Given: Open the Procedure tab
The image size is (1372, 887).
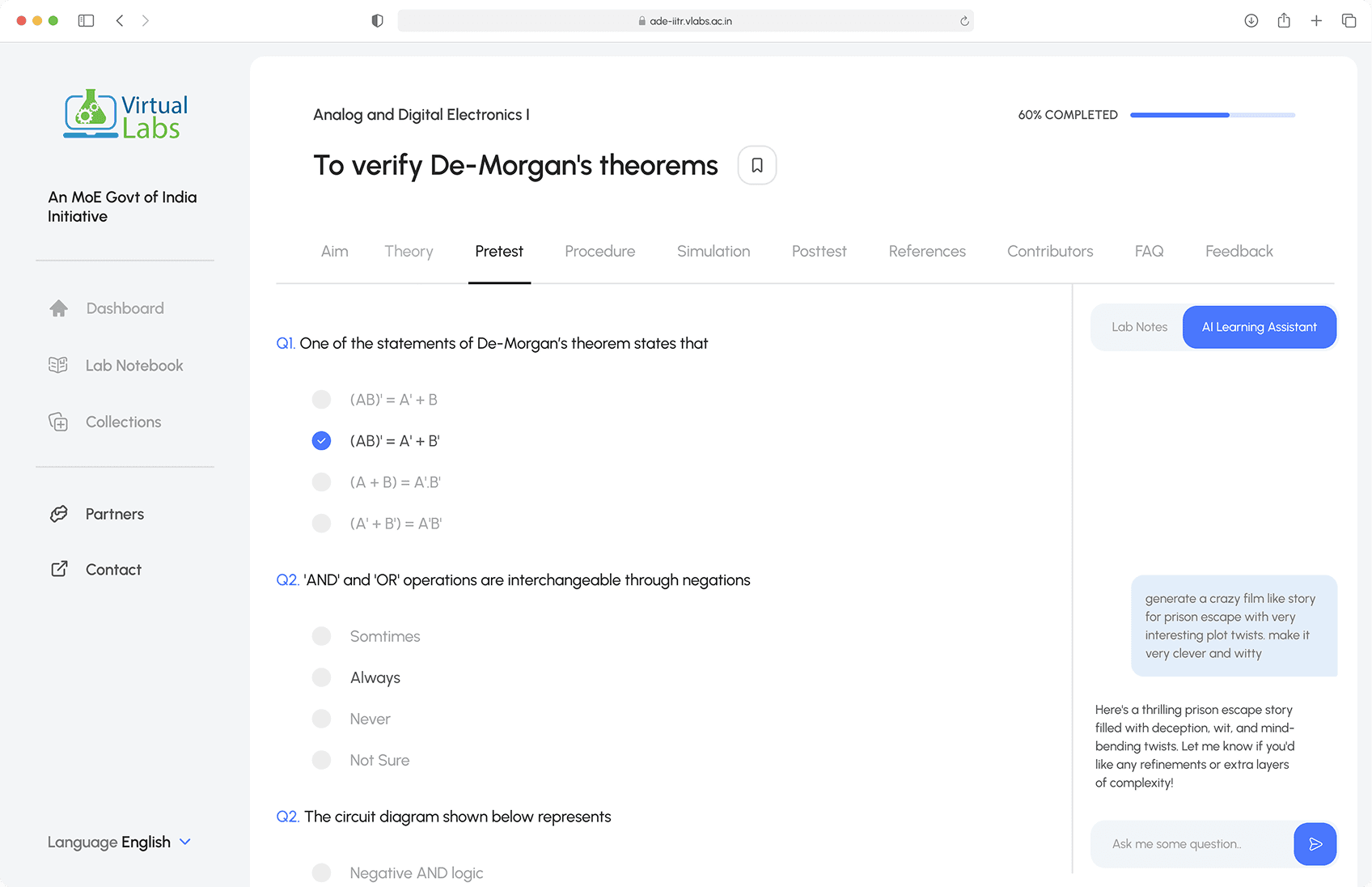Looking at the screenshot, I should tap(599, 252).
